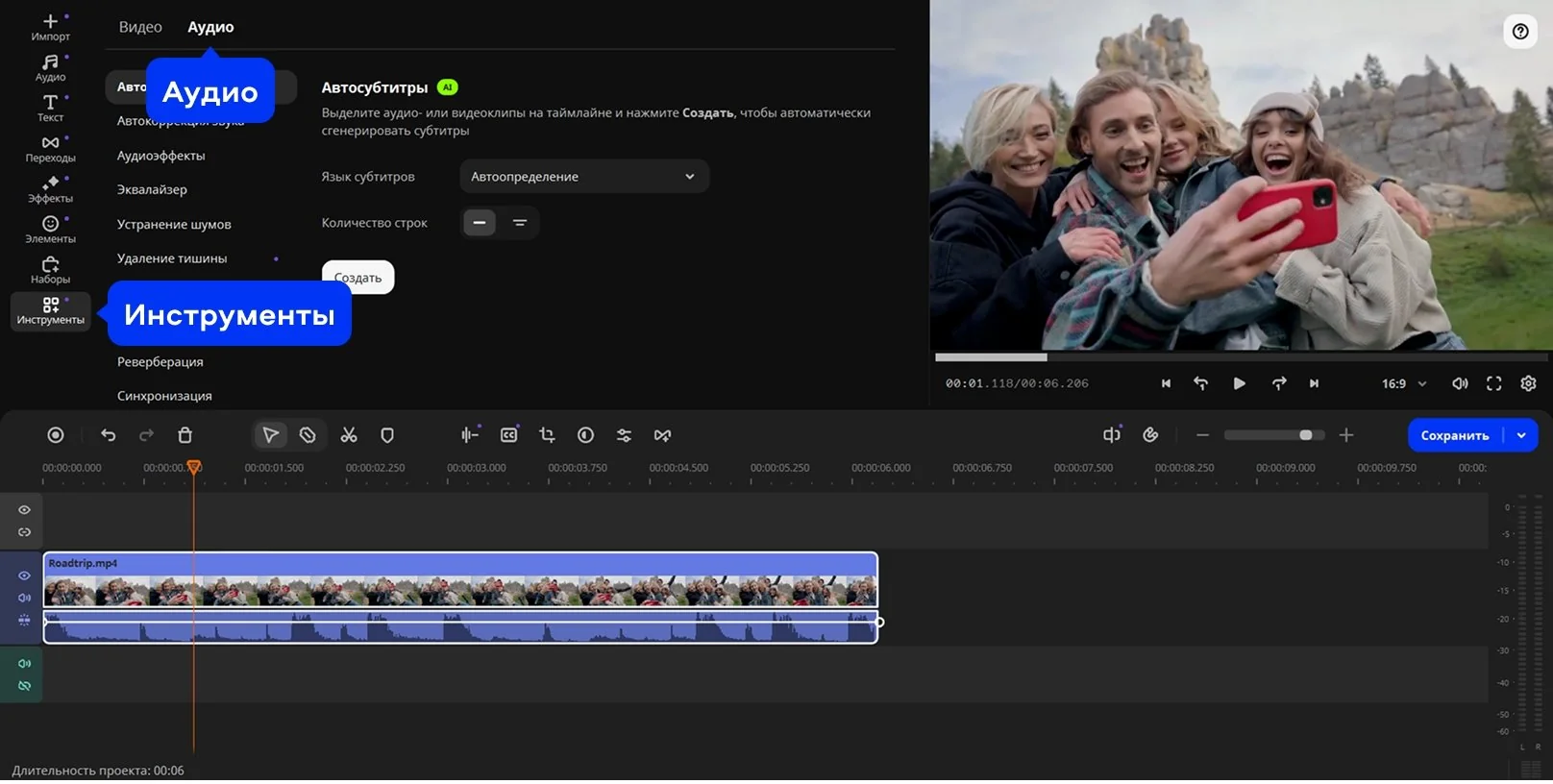
Task: Click the record button in timeline toolbar
Action: [56, 435]
